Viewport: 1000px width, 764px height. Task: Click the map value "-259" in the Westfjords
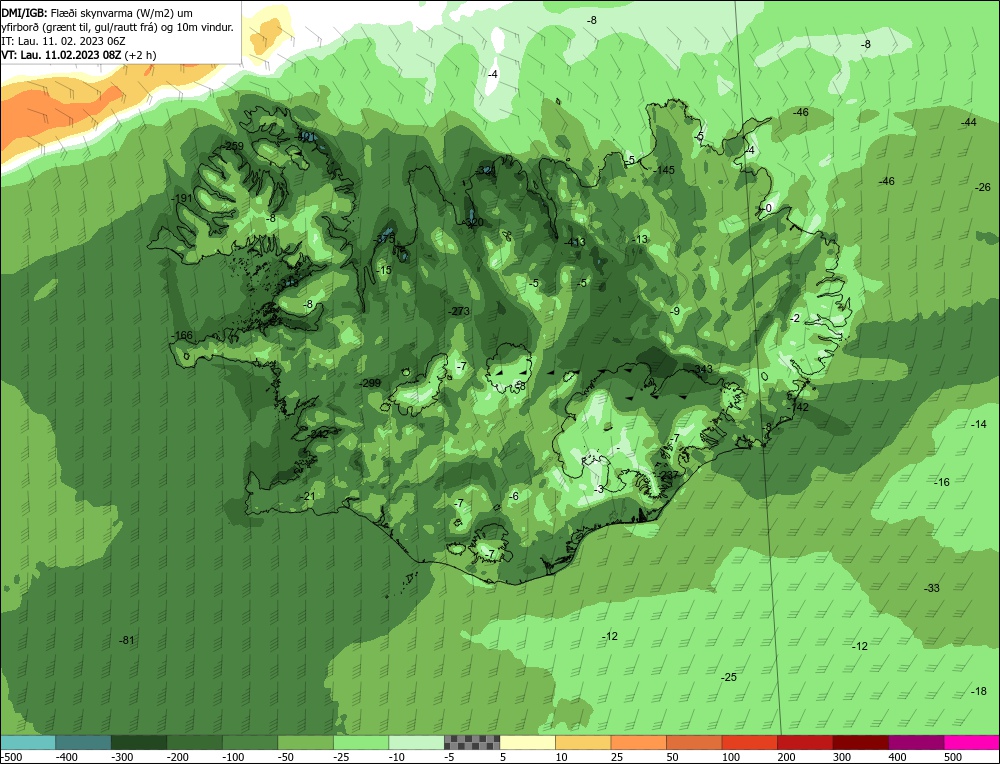(234, 146)
